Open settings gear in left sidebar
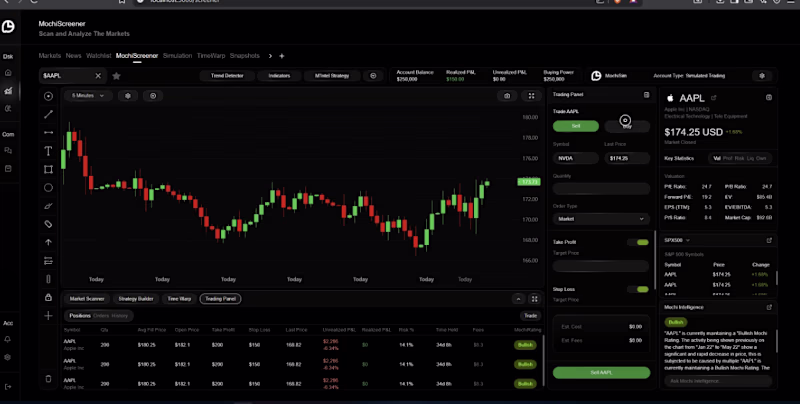Image resolution: width=800 pixels, height=404 pixels. (x=8, y=357)
